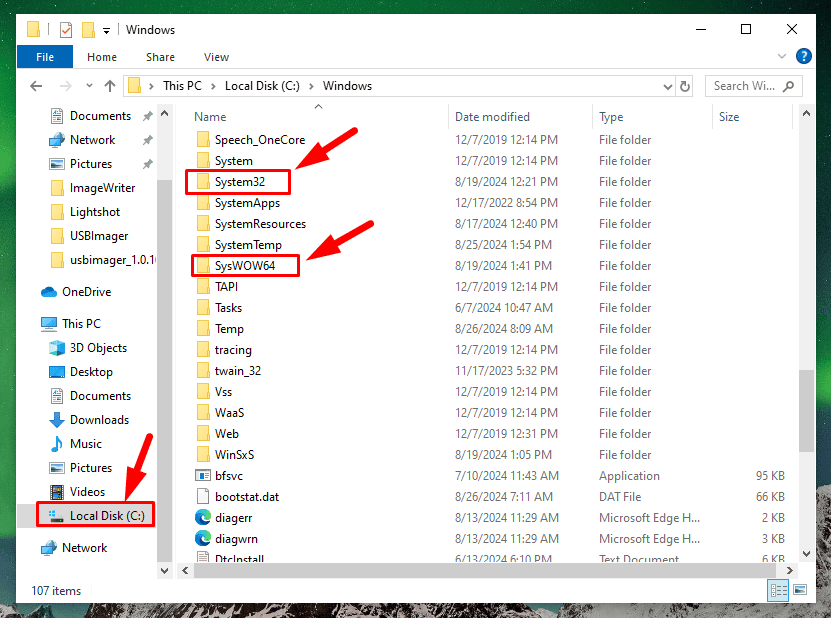Click the horizontal scrollbar of file list
The width and height of the screenshot is (831, 618).
point(484,570)
